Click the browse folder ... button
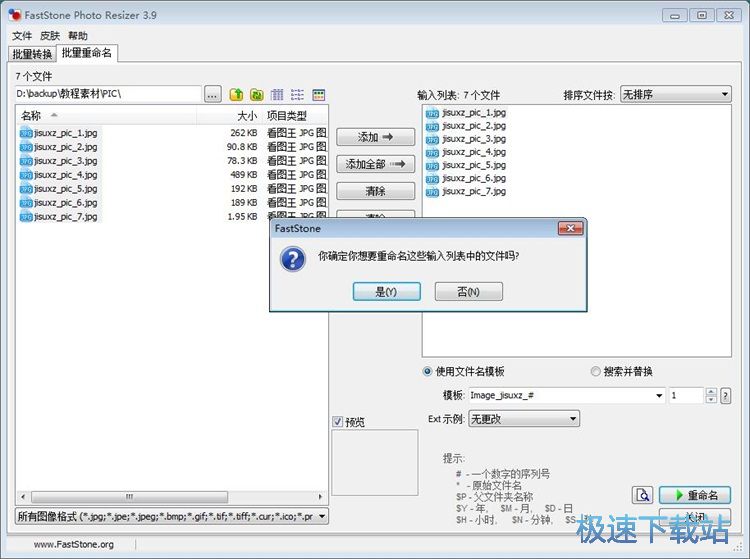 (212, 95)
